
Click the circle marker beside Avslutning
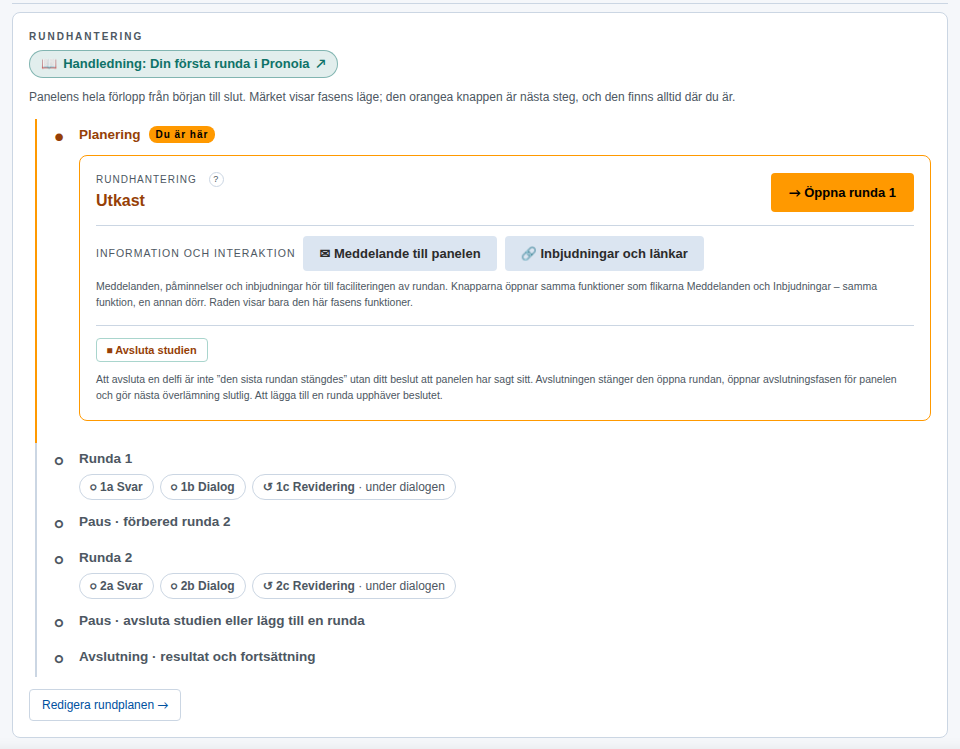[x=59, y=660]
